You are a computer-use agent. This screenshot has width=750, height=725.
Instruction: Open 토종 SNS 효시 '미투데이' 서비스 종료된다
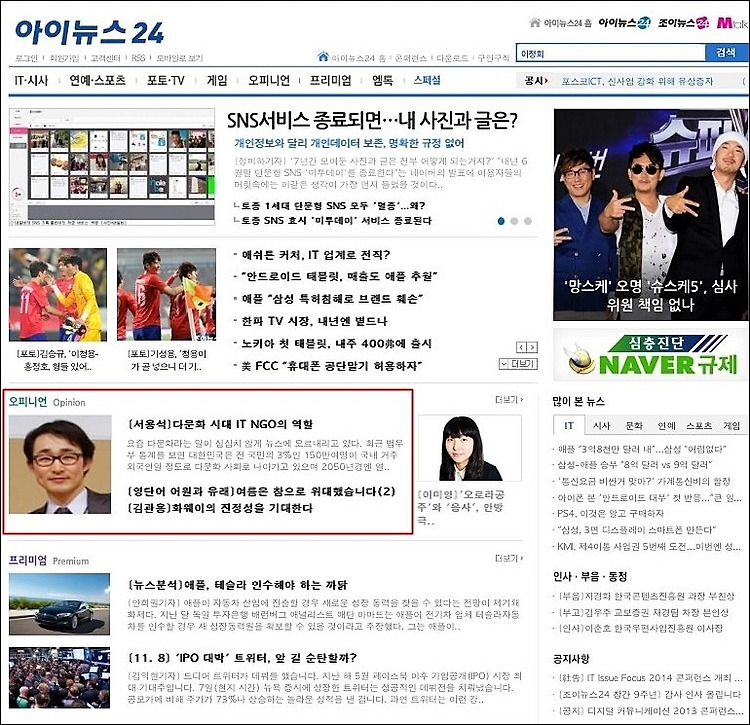337,220
